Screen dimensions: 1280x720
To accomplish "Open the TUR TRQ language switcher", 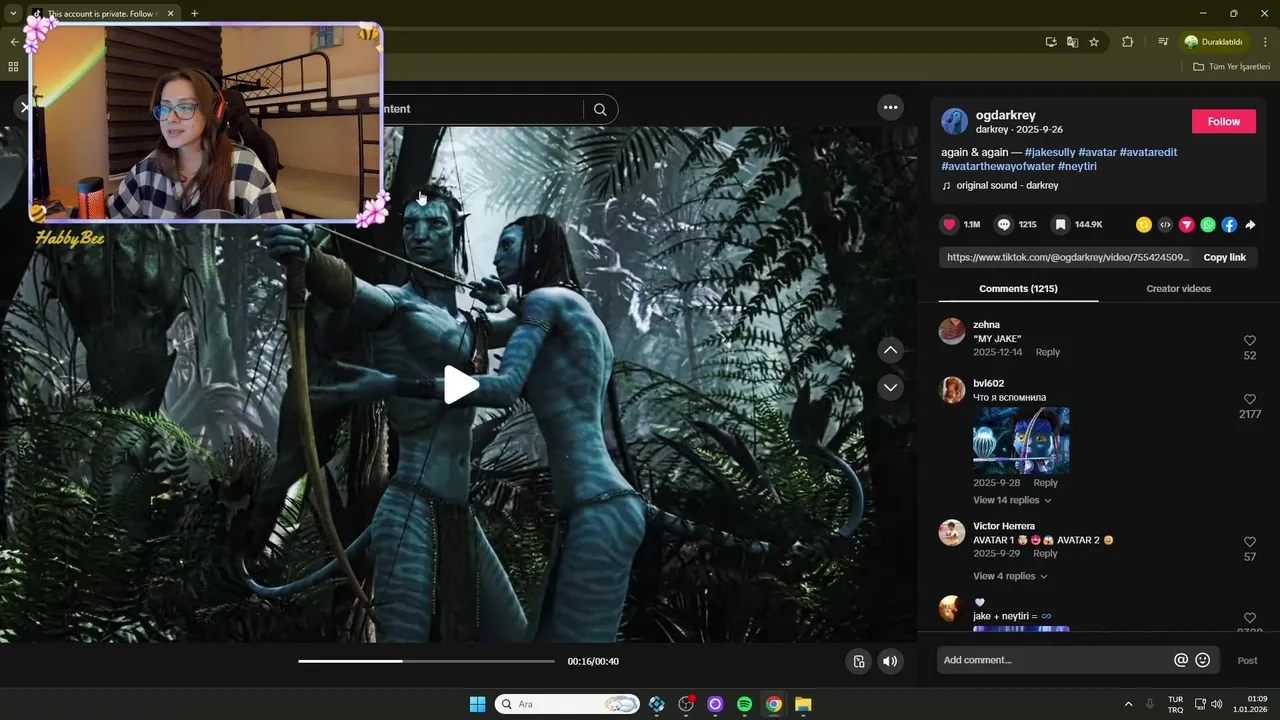I will click(1176, 704).
